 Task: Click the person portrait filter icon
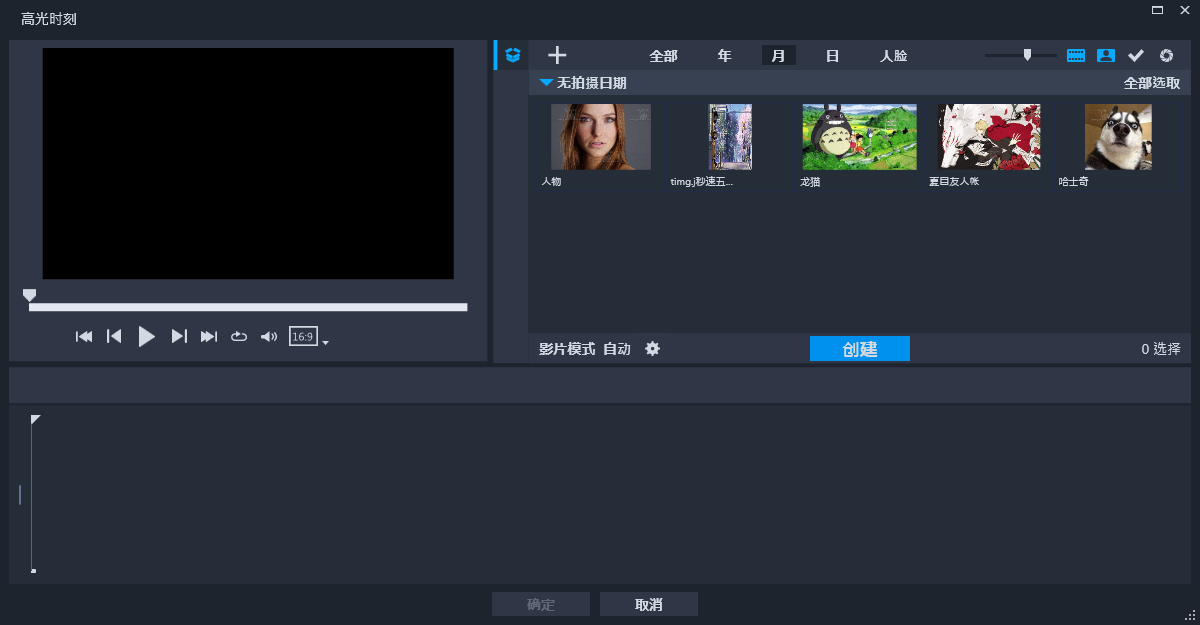tap(1105, 55)
